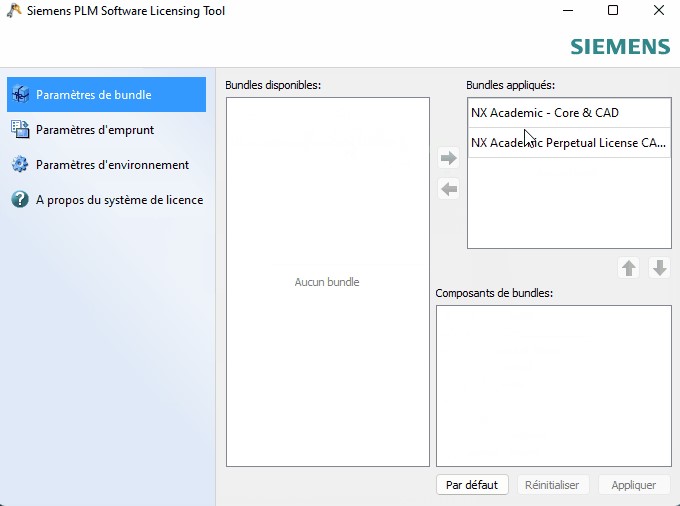Click left arrow to remove a bundle

(x=448, y=189)
